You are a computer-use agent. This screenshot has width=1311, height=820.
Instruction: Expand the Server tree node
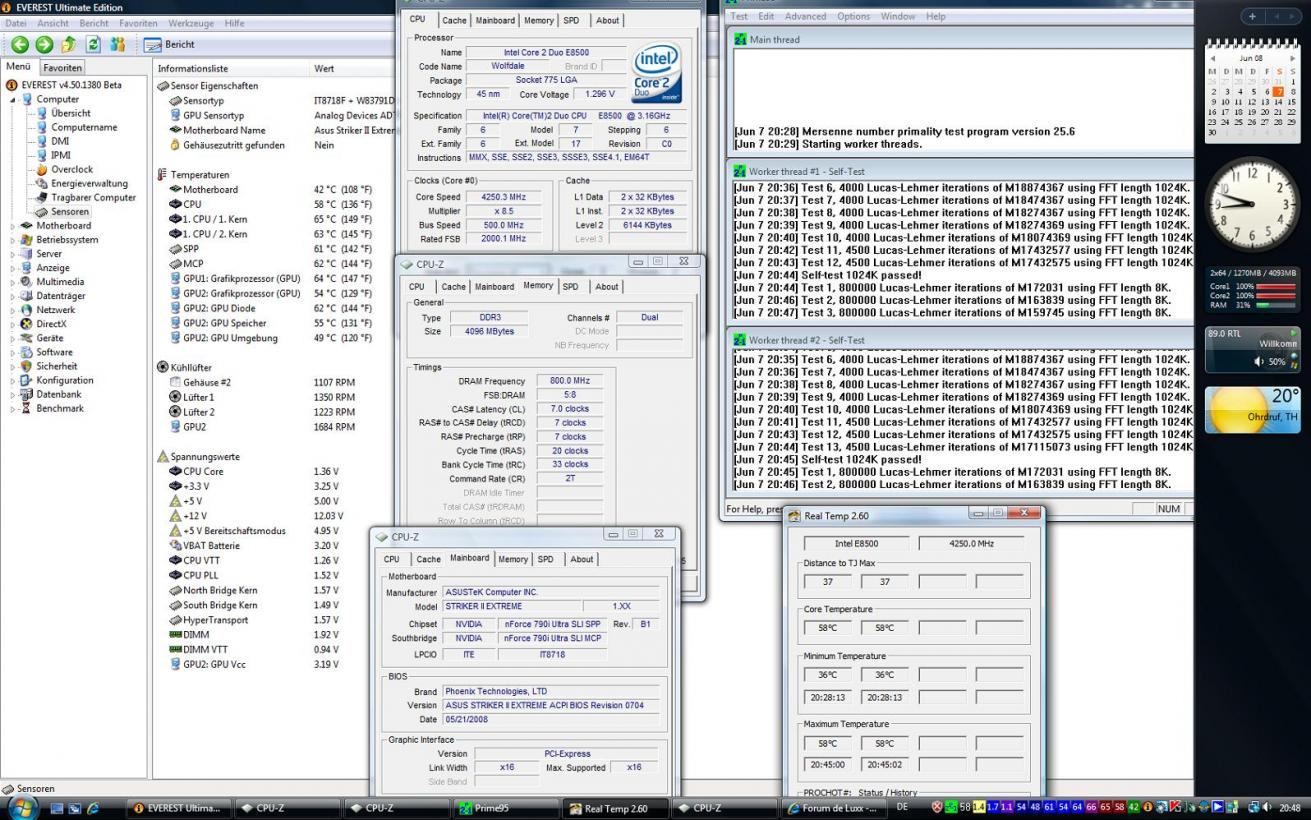(x=13, y=254)
